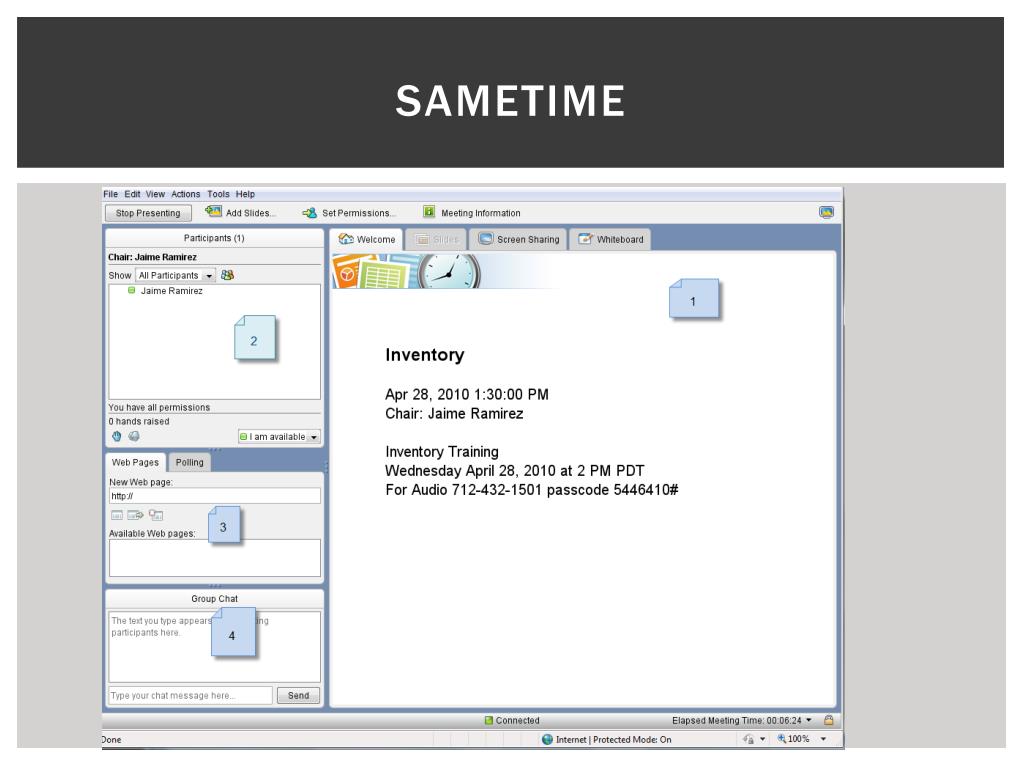Screen dimensions: 1024x768
Task: Click the Elapsed Meeting Time: 00:06:24 text
Action: click(x=737, y=720)
